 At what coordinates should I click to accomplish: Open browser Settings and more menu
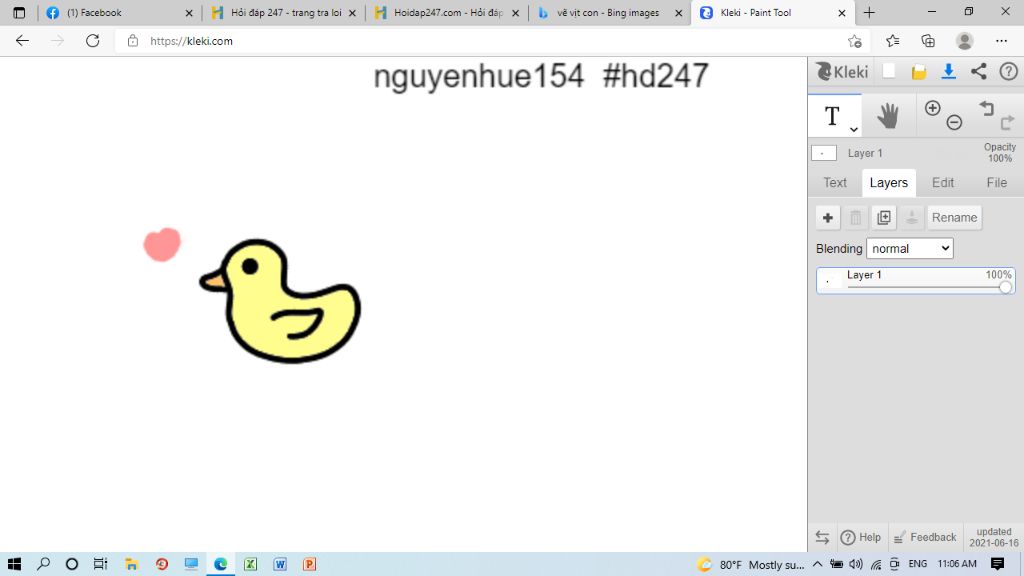(x=1001, y=41)
